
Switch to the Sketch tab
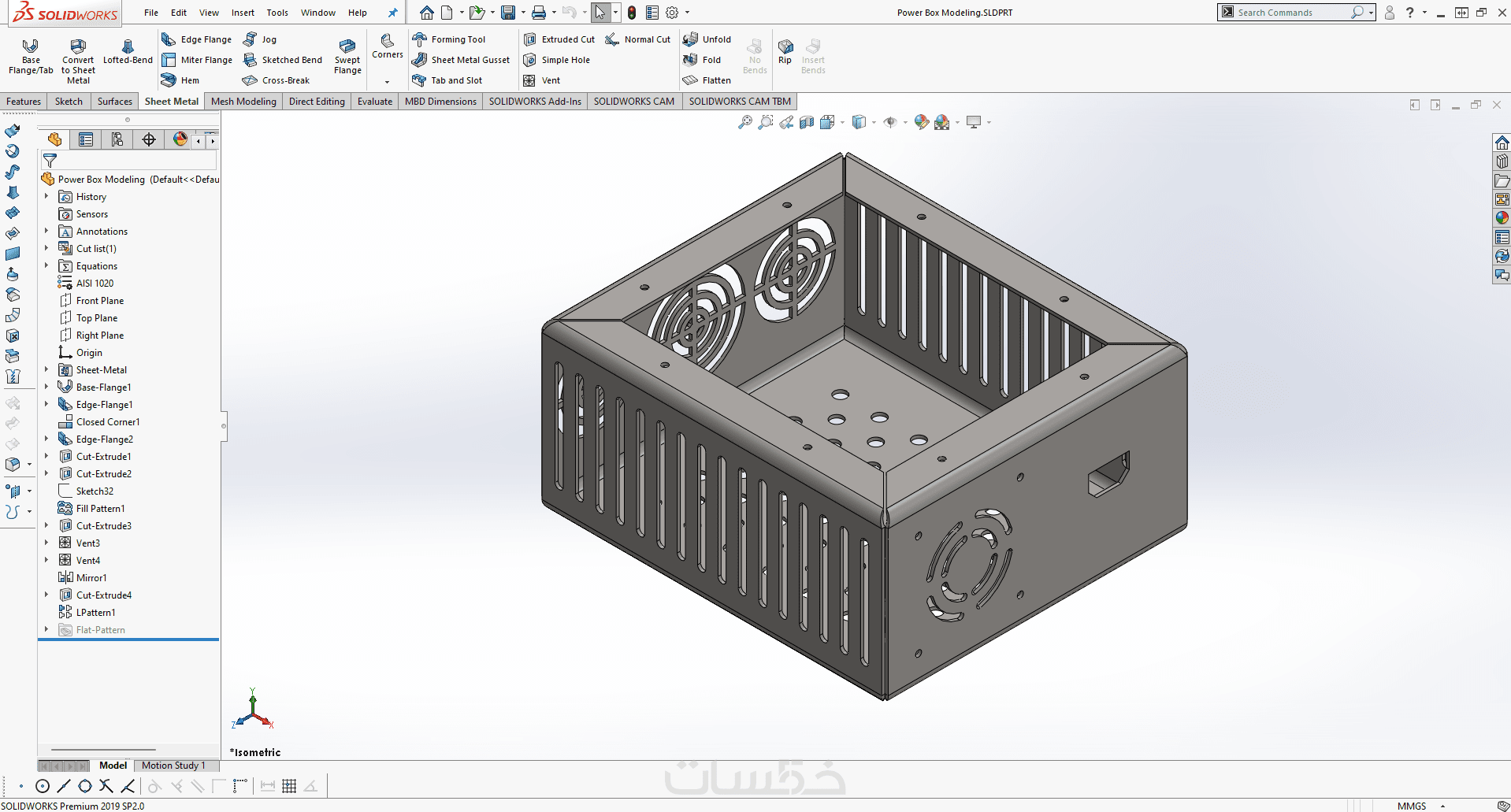(x=69, y=102)
